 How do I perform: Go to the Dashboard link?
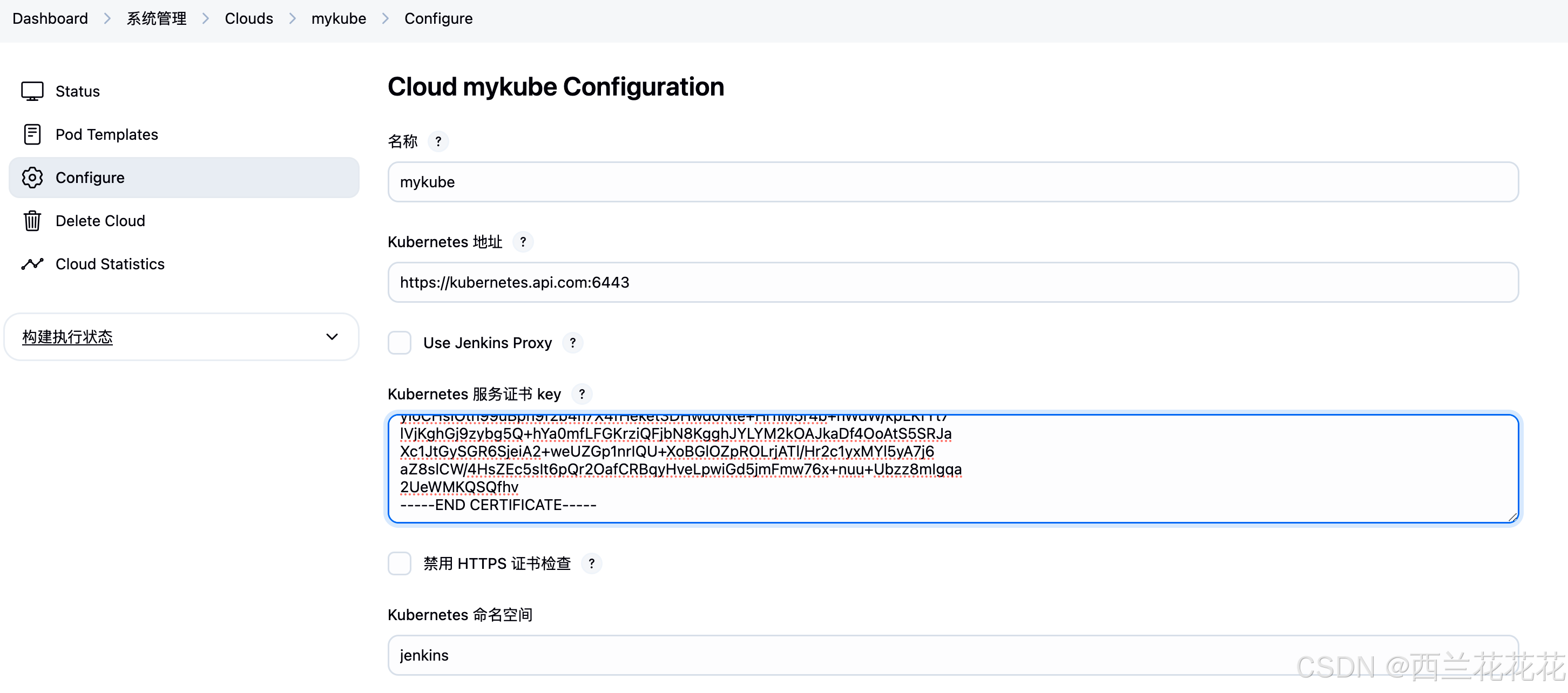point(50,18)
